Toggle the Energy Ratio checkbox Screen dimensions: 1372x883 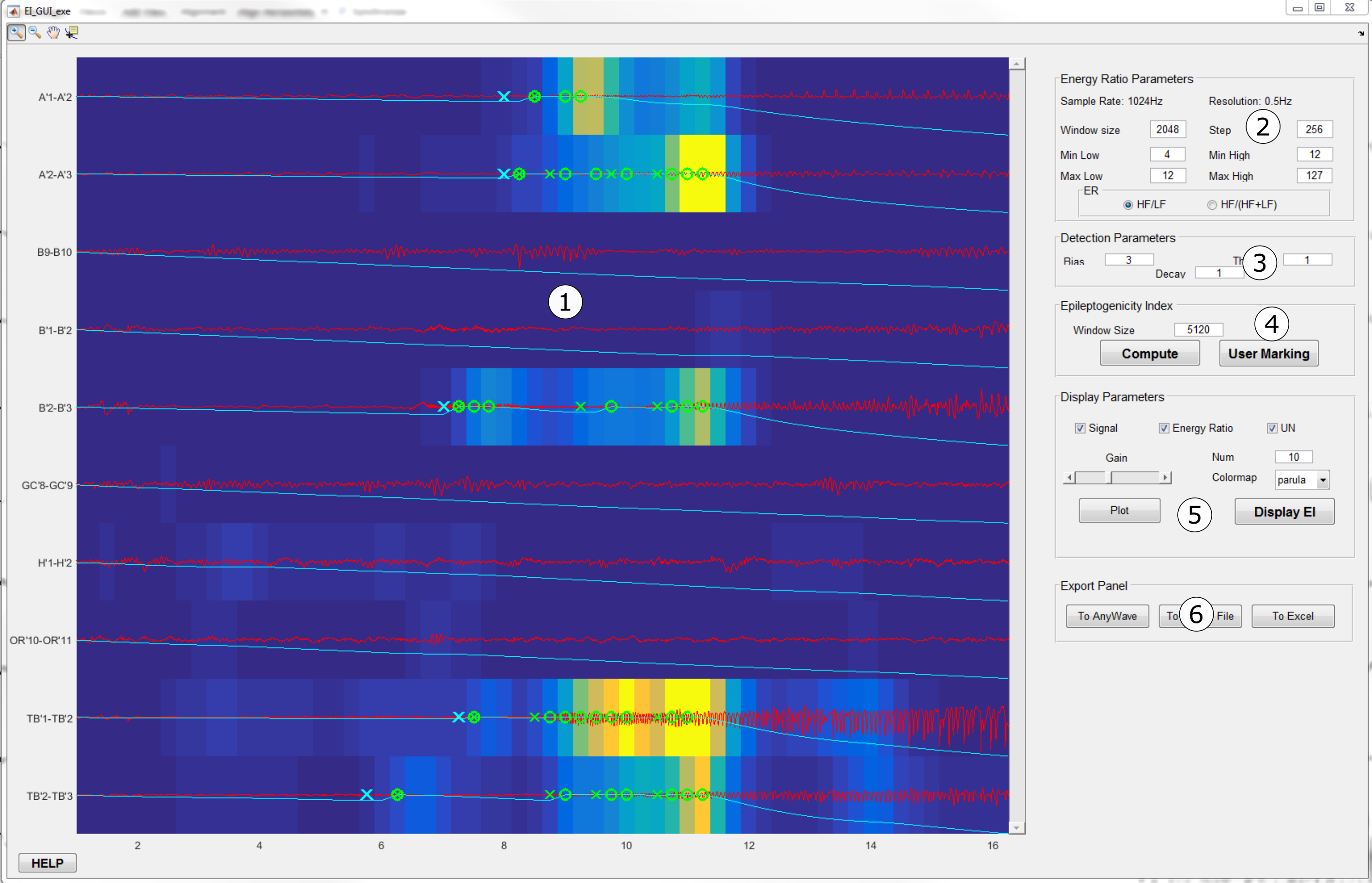pyautogui.click(x=1164, y=428)
